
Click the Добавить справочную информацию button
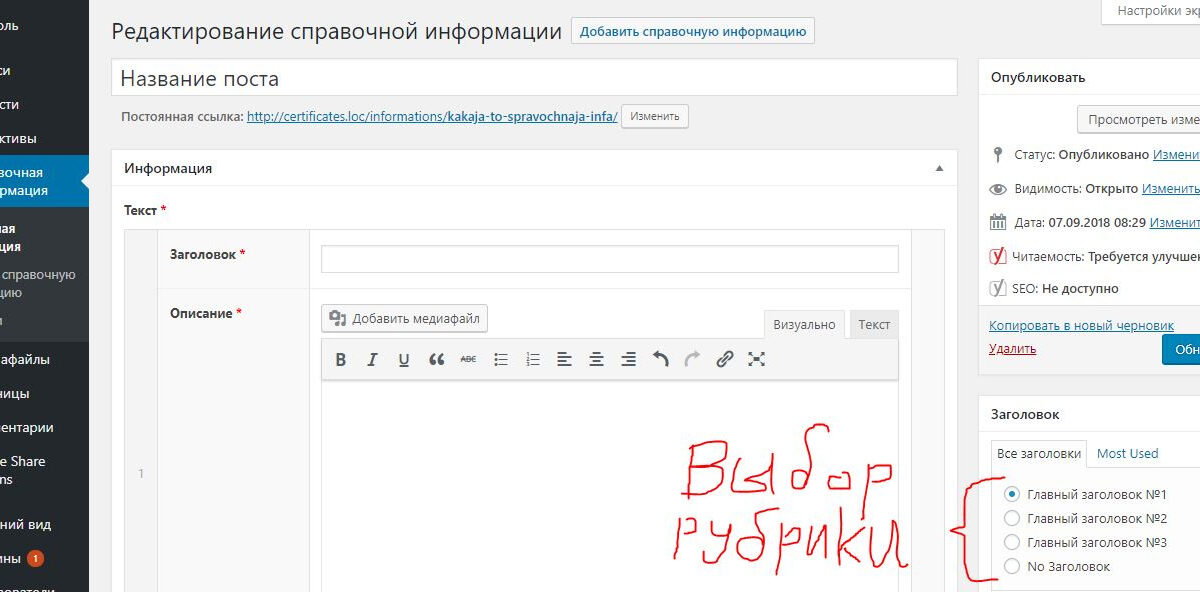point(693,31)
